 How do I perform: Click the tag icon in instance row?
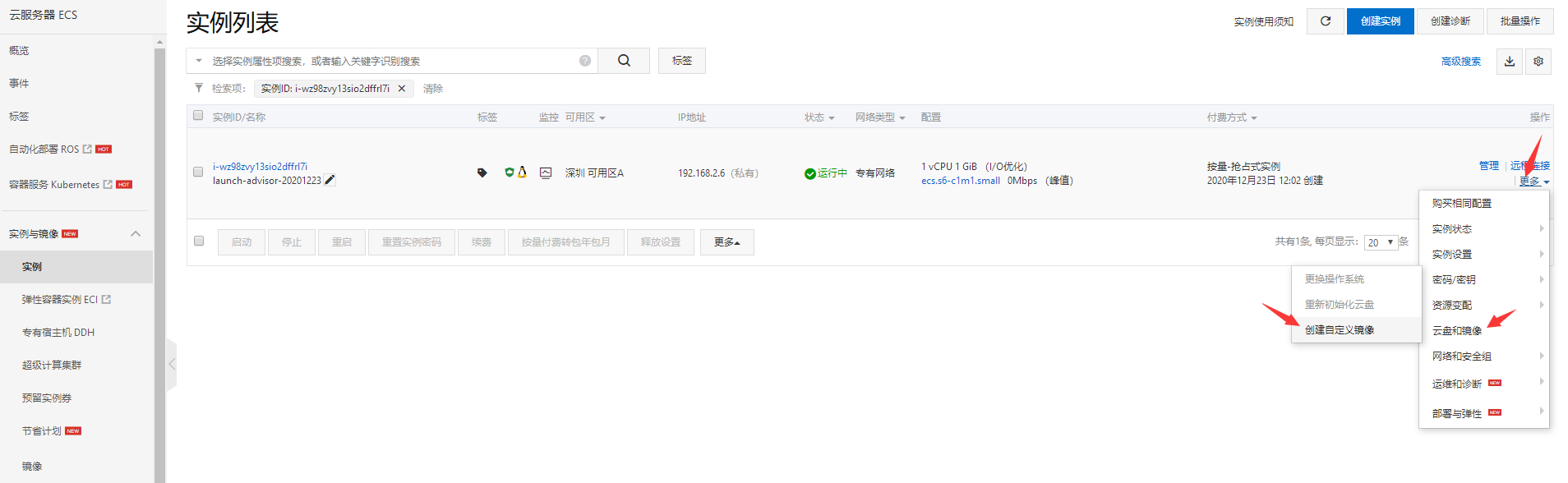482,173
